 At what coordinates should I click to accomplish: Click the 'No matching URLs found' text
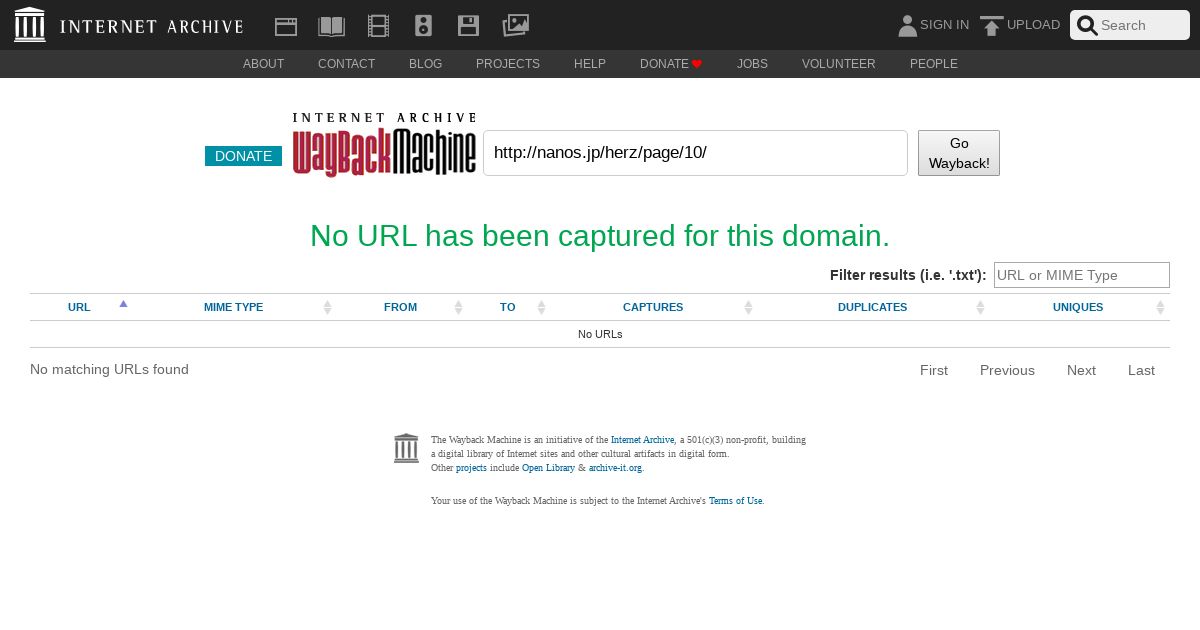click(x=109, y=369)
